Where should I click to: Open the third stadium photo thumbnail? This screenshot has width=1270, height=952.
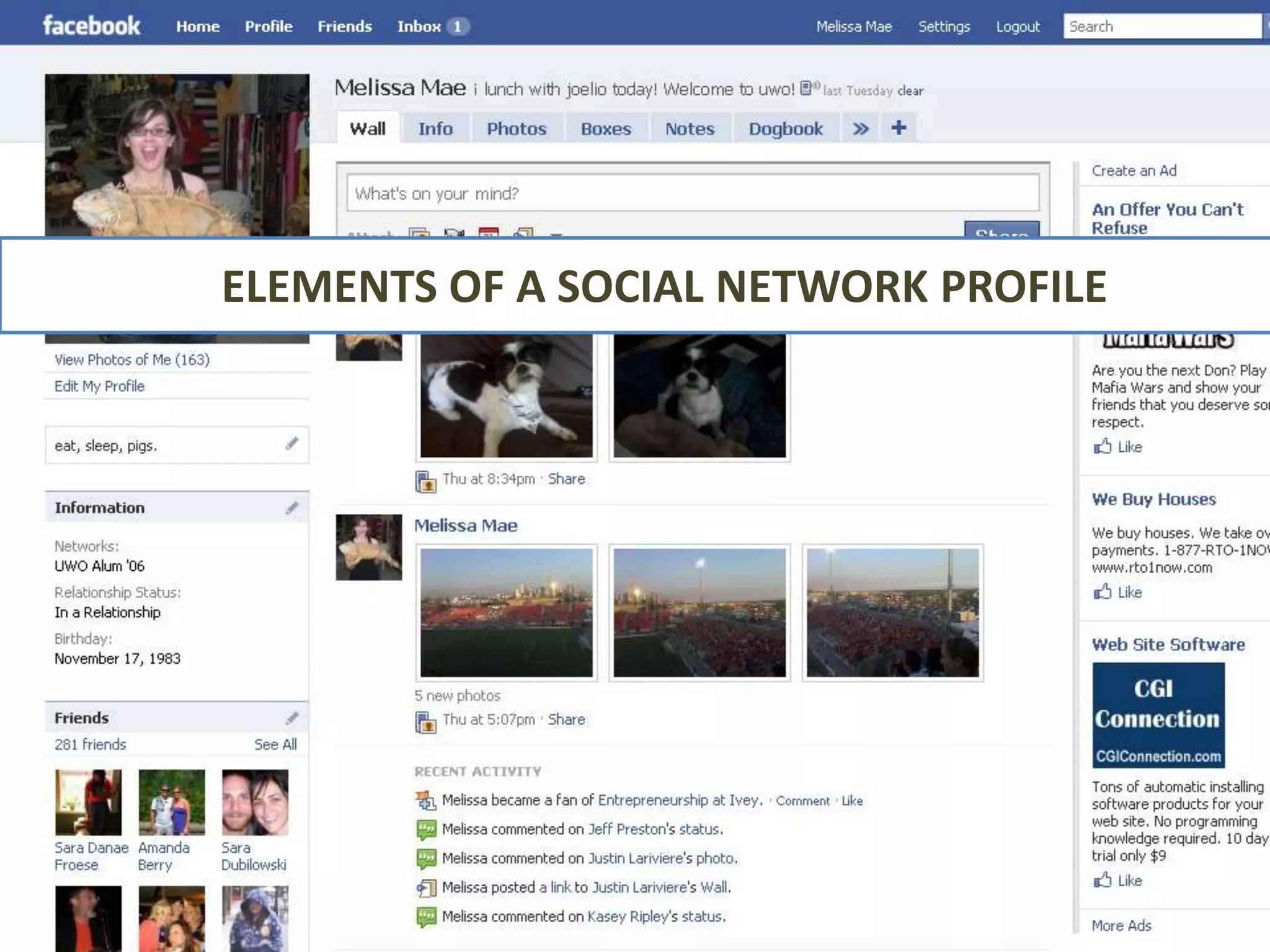click(x=892, y=612)
